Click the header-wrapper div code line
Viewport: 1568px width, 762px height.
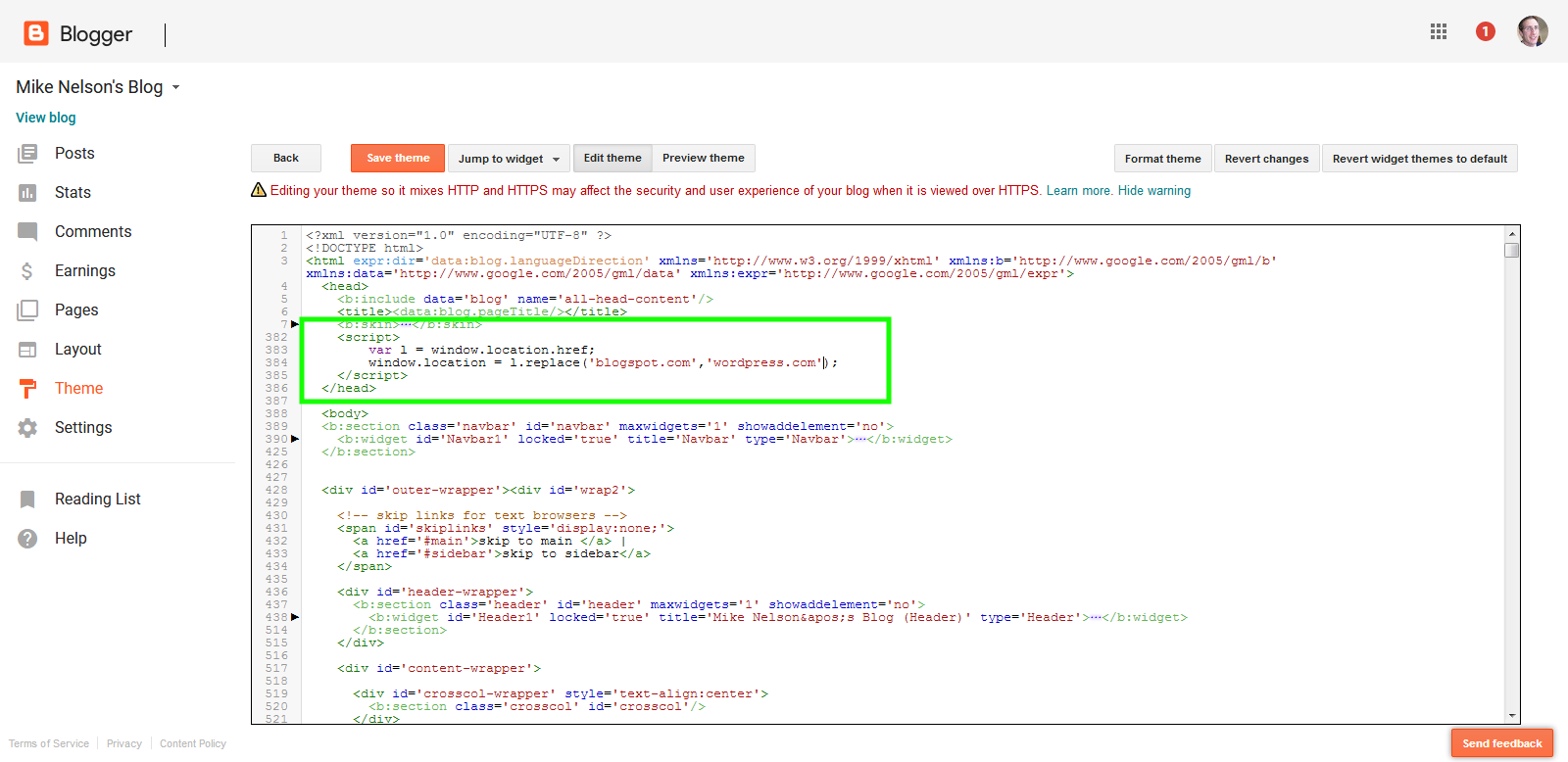435,592
